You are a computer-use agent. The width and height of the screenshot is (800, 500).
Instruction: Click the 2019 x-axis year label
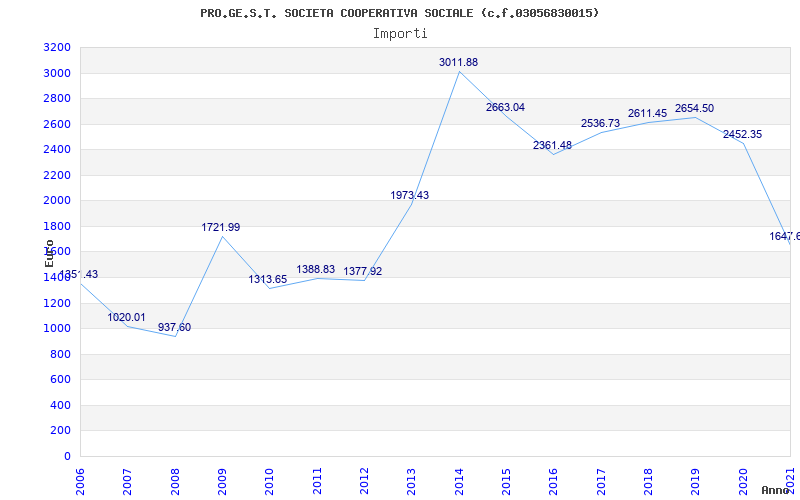695,482
